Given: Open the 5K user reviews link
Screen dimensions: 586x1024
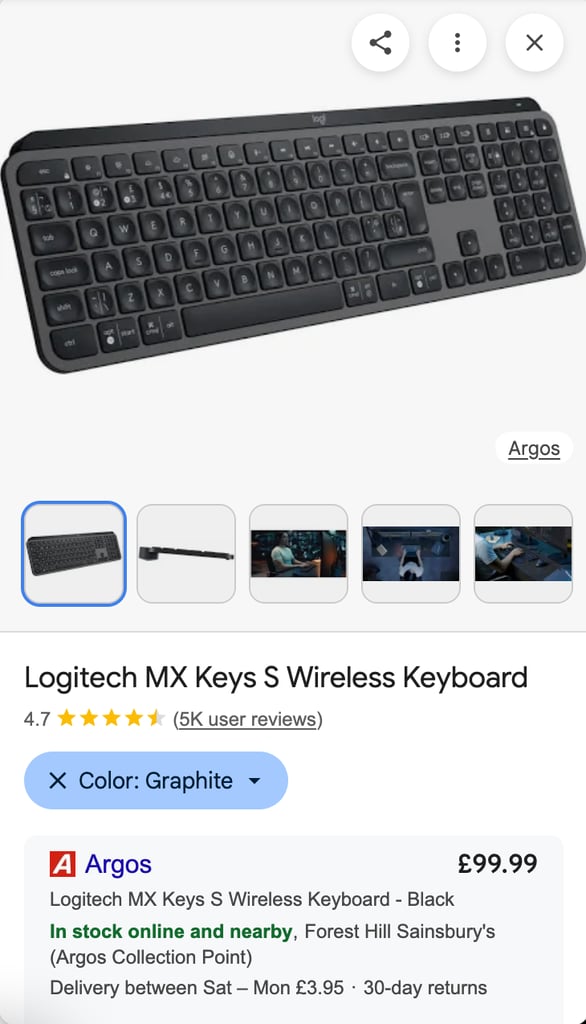Looking at the screenshot, I should coord(248,719).
